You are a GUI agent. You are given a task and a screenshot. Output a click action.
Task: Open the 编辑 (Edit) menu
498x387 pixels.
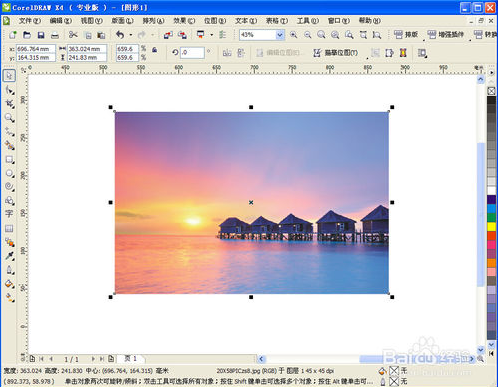tap(60, 21)
